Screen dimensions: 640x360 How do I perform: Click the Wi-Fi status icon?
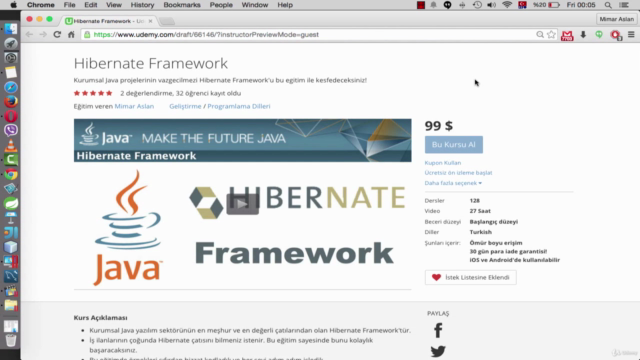pos(507,5)
